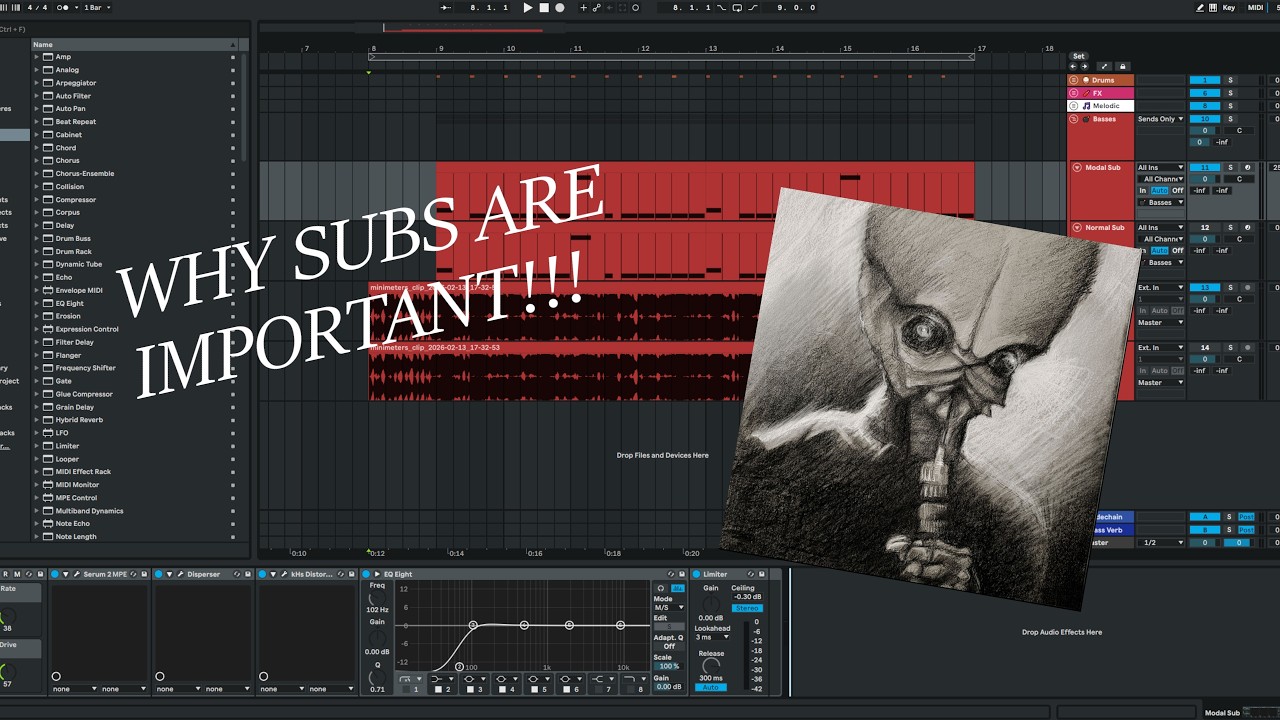Expand the Compressor folder in browser
The height and width of the screenshot is (720, 1280).
[x=36, y=200]
